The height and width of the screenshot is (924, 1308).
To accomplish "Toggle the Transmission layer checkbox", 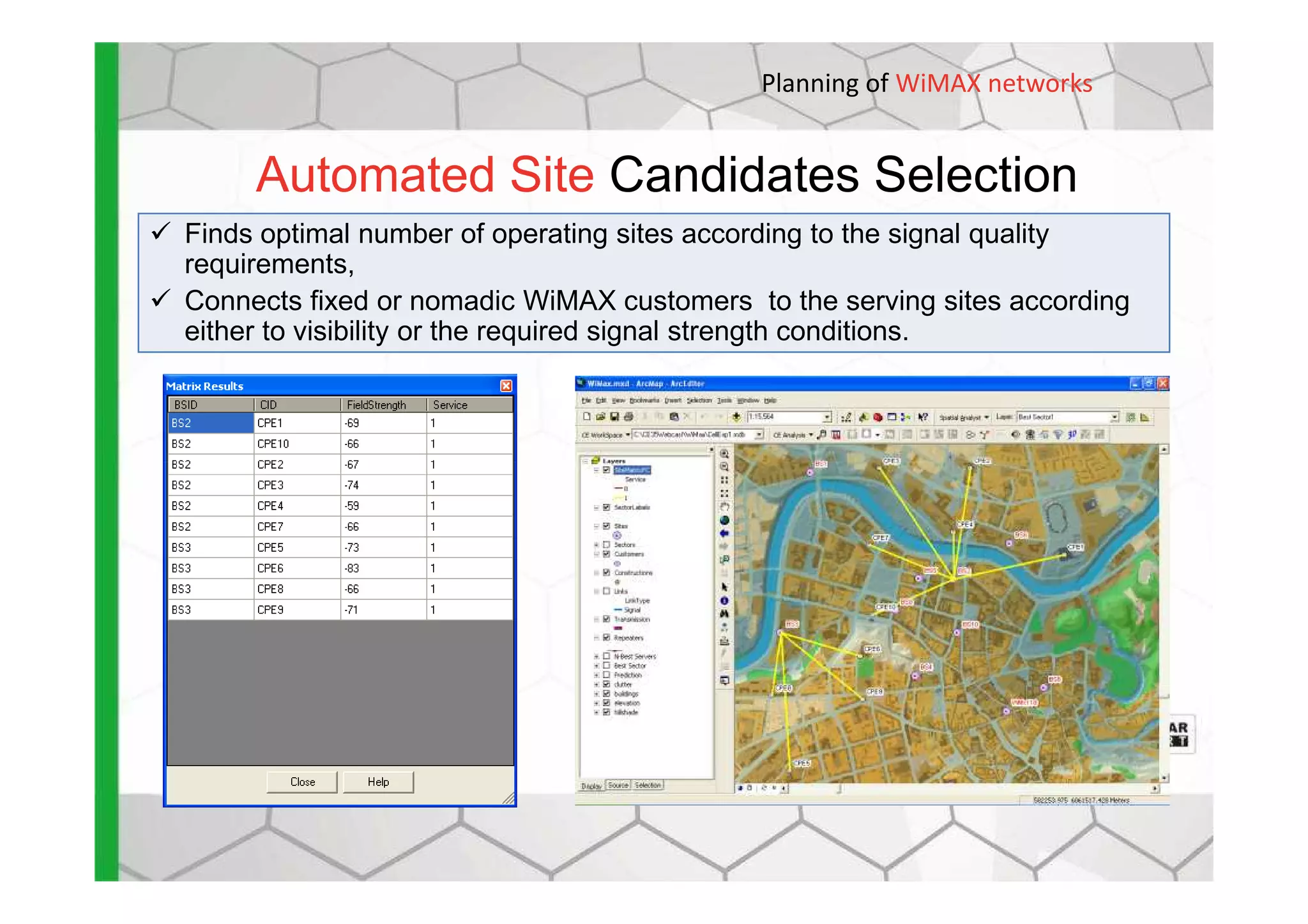I will tap(607, 619).
